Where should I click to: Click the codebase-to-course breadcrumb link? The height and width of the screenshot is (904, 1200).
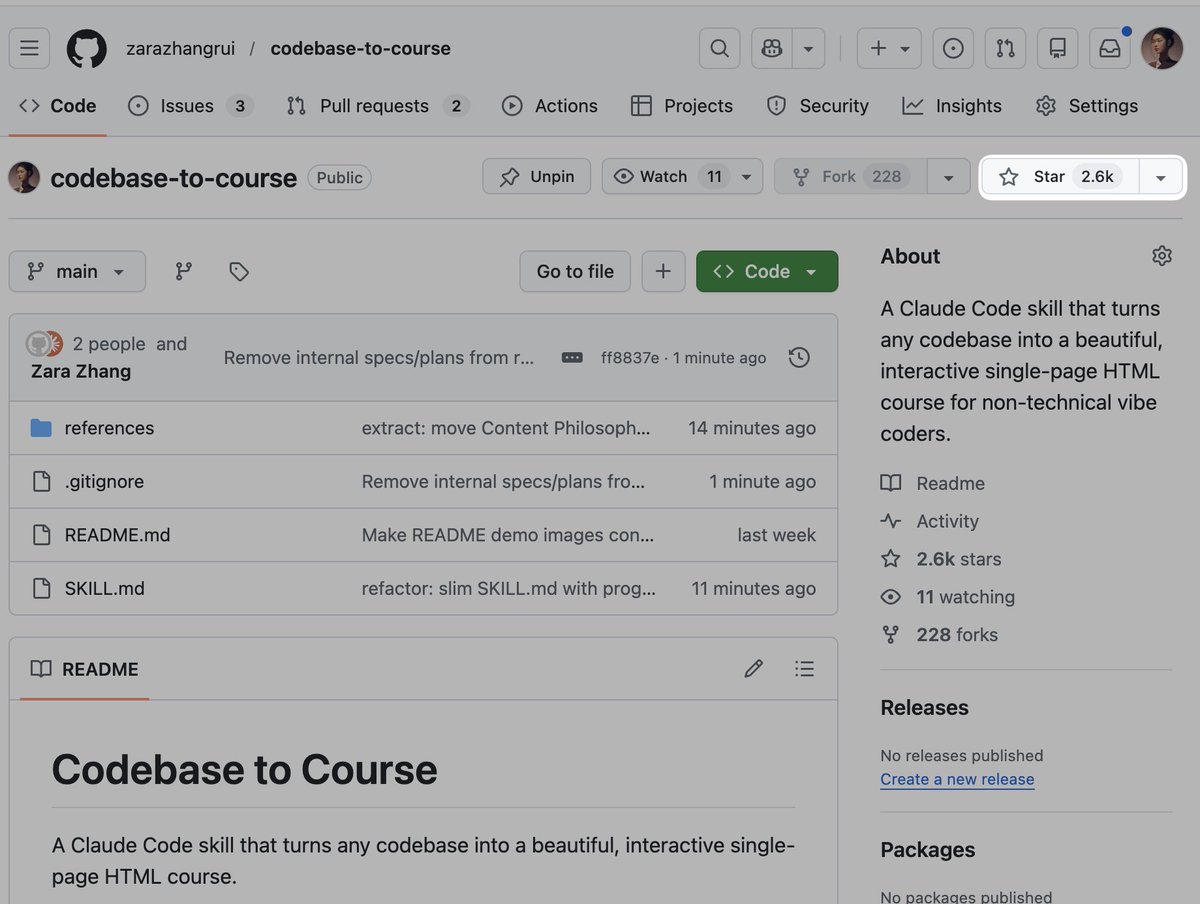tap(360, 48)
